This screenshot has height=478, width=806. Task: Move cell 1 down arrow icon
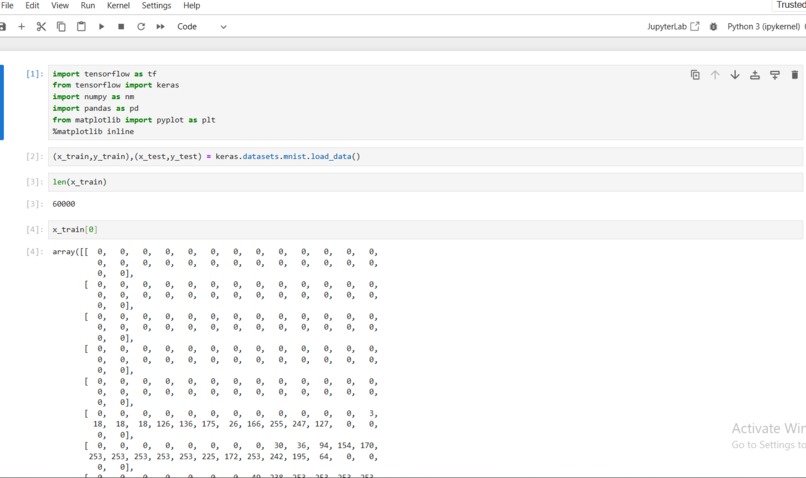tap(735, 75)
